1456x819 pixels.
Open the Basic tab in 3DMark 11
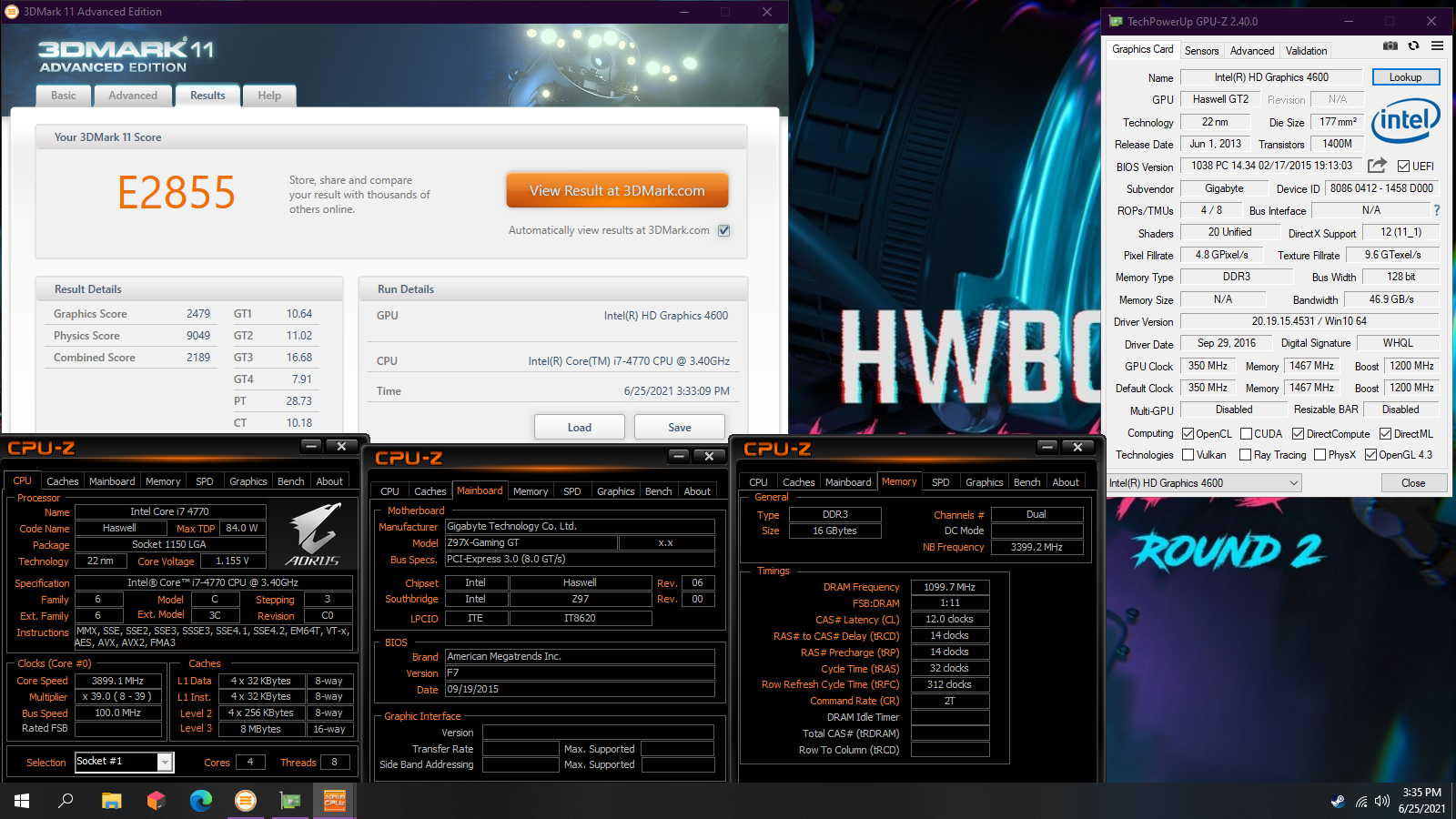coord(64,96)
